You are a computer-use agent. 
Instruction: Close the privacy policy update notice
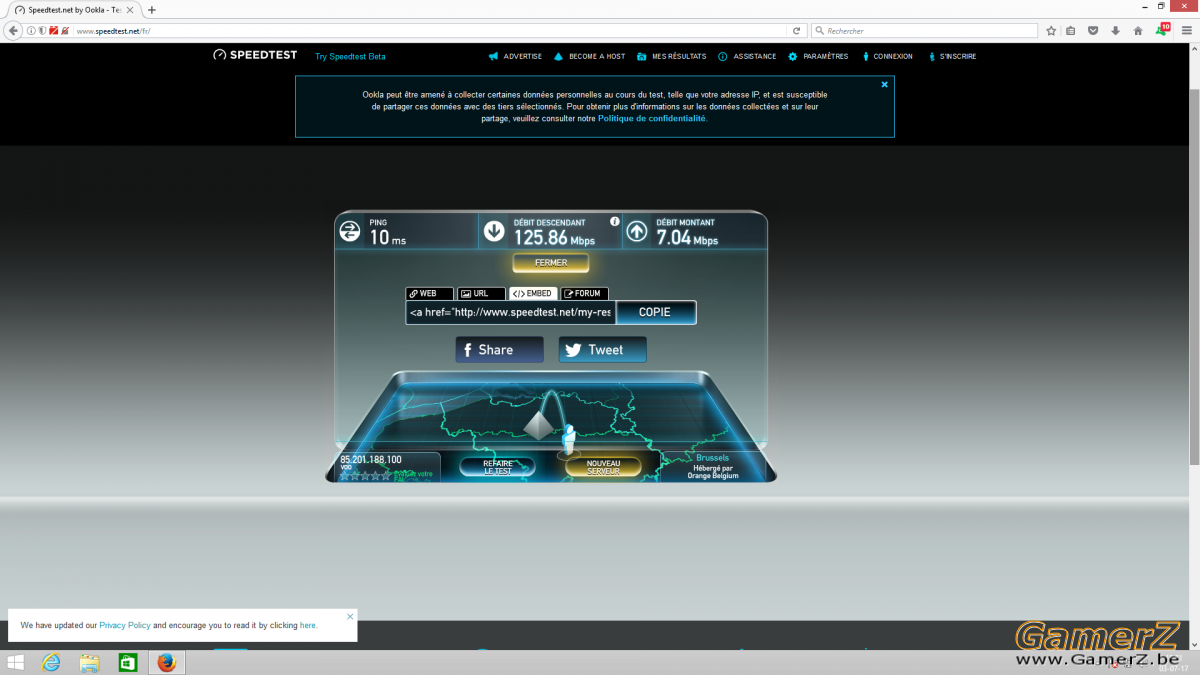[x=350, y=616]
